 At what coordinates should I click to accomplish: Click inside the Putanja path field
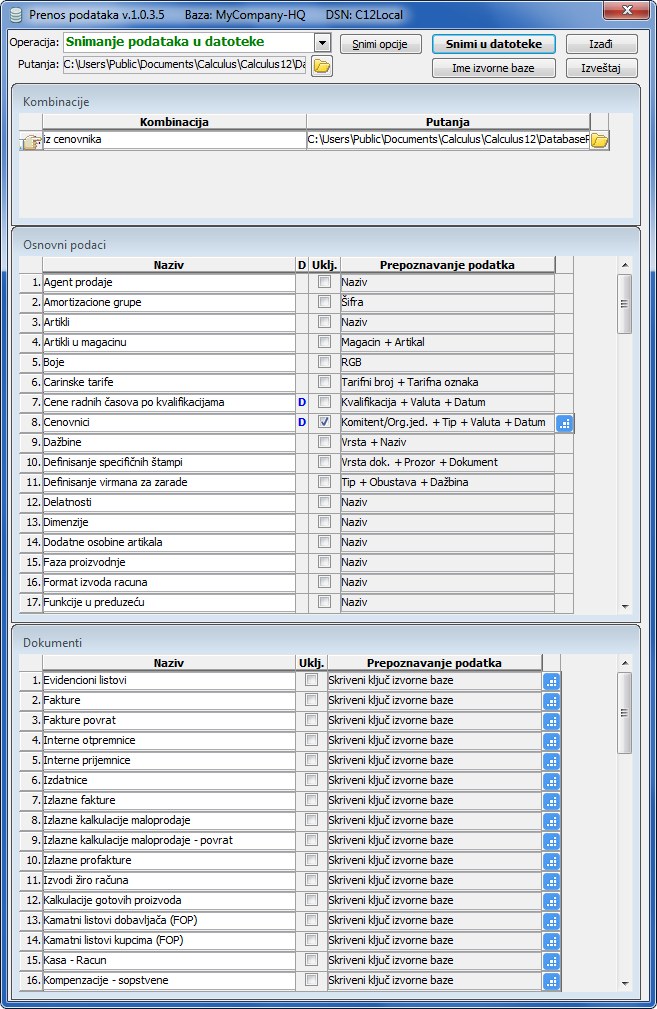(x=183, y=66)
